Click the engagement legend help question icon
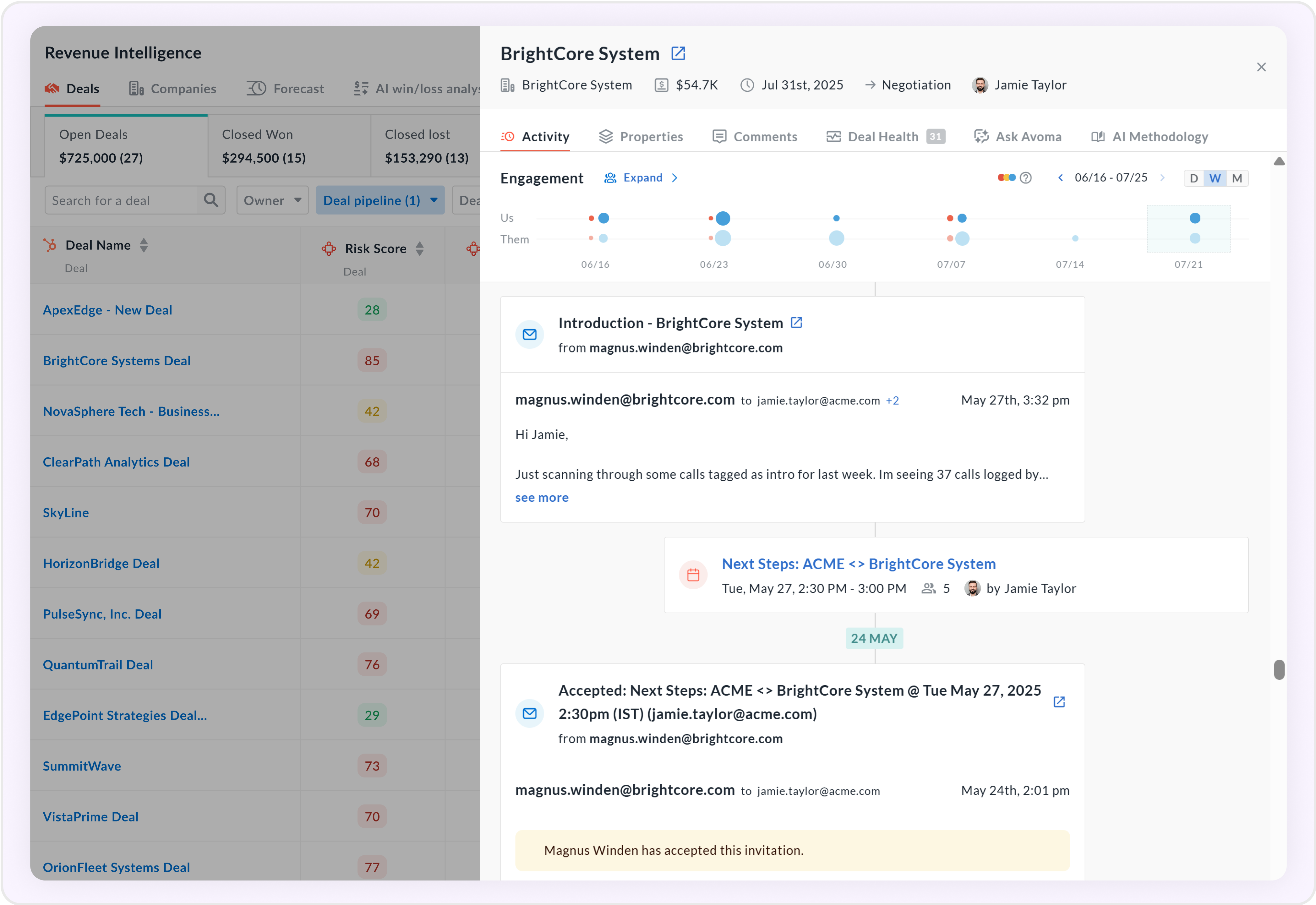 1025,178
